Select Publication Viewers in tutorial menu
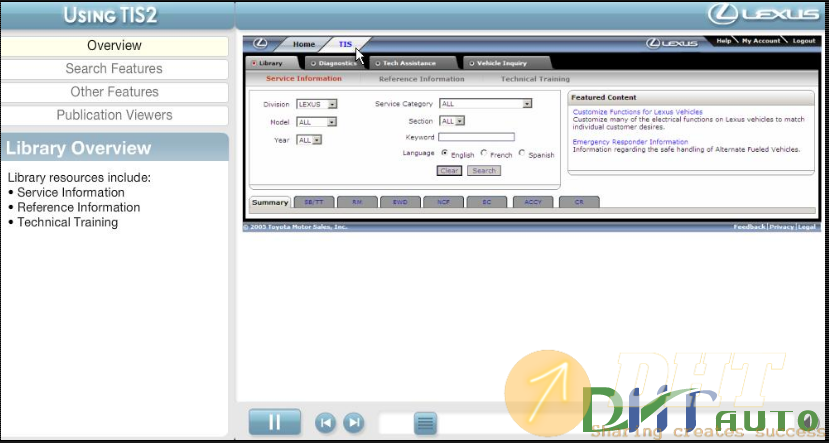The image size is (829, 443). click(x=114, y=116)
